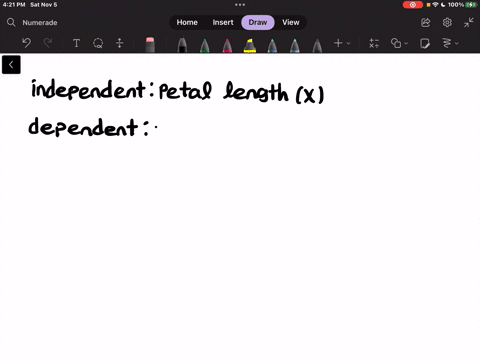Tap the Wi-Fi status icon
480x360 pixels.
[x=435, y=5]
